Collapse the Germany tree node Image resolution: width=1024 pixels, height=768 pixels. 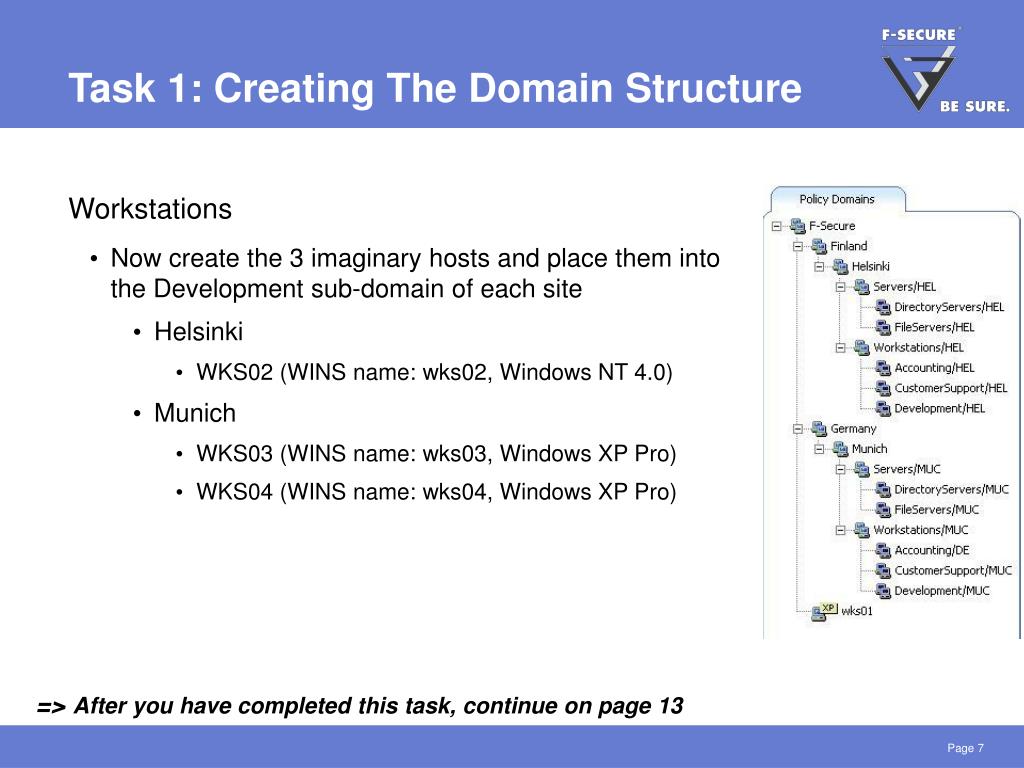(798, 429)
